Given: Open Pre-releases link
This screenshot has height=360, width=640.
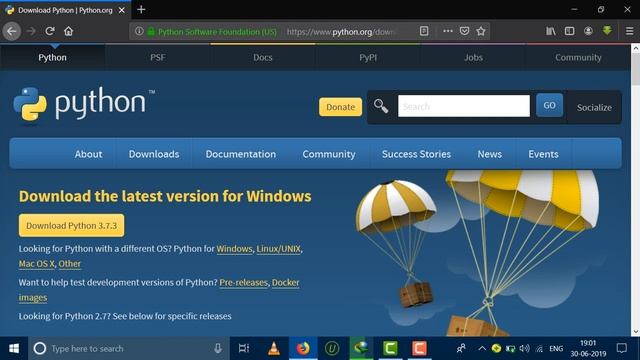Looking at the screenshot, I should tap(243, 282).
